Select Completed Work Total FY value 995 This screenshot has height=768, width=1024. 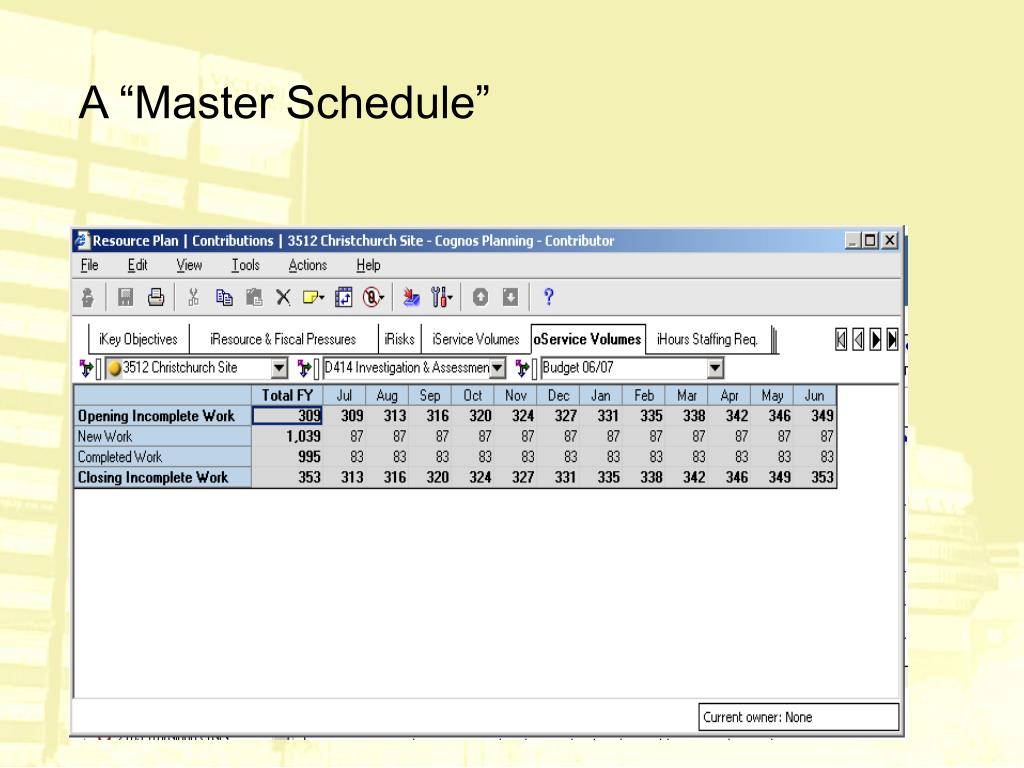[x=287, y=456]
